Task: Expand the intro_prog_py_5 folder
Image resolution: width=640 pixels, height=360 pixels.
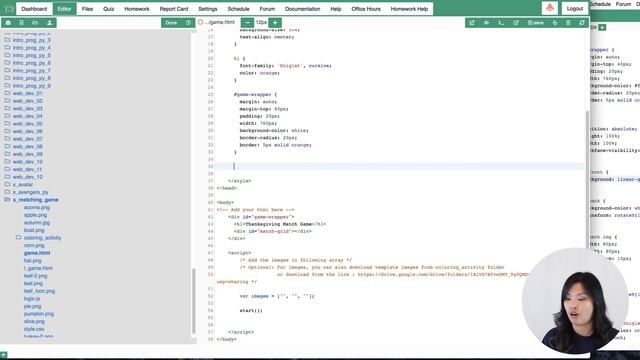Action: [31, 56]
